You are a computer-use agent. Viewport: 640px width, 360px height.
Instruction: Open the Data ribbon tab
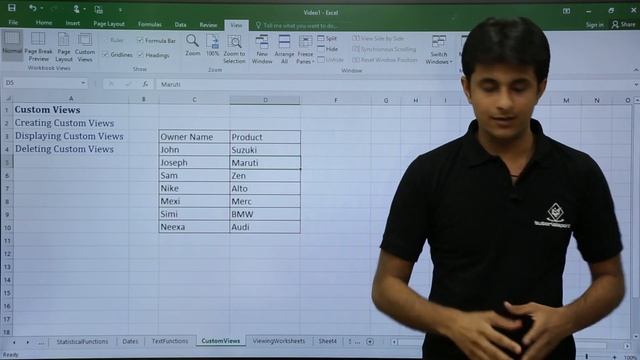[180, 25]
